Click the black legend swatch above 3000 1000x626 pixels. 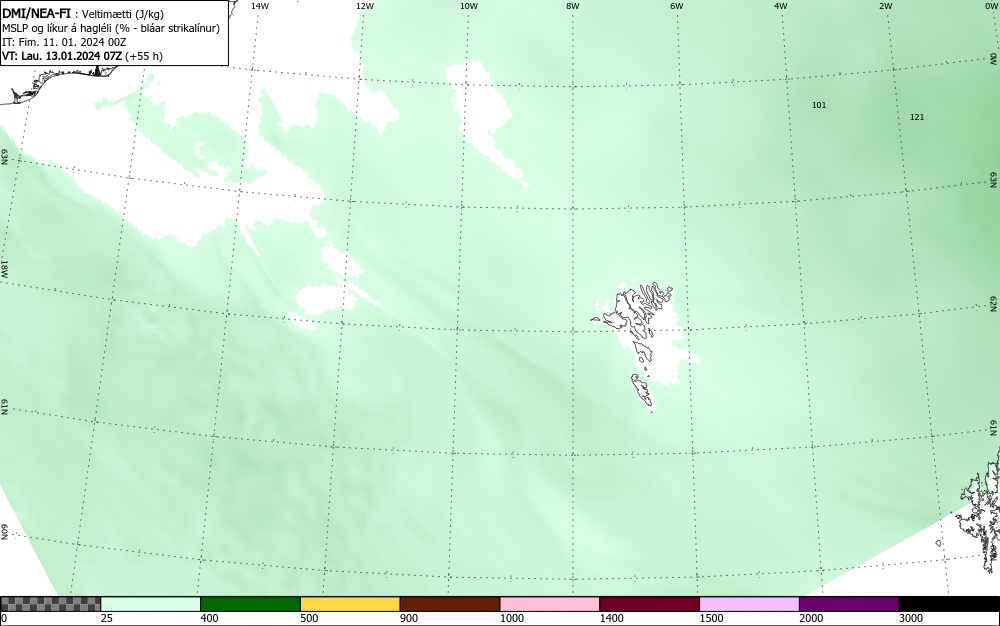coord(949,604)
